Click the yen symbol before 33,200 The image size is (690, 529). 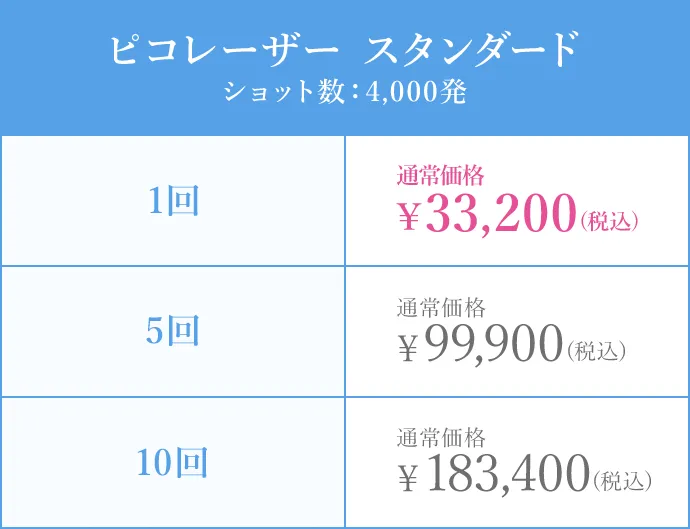pyautogui.click(x=408, y=217)
